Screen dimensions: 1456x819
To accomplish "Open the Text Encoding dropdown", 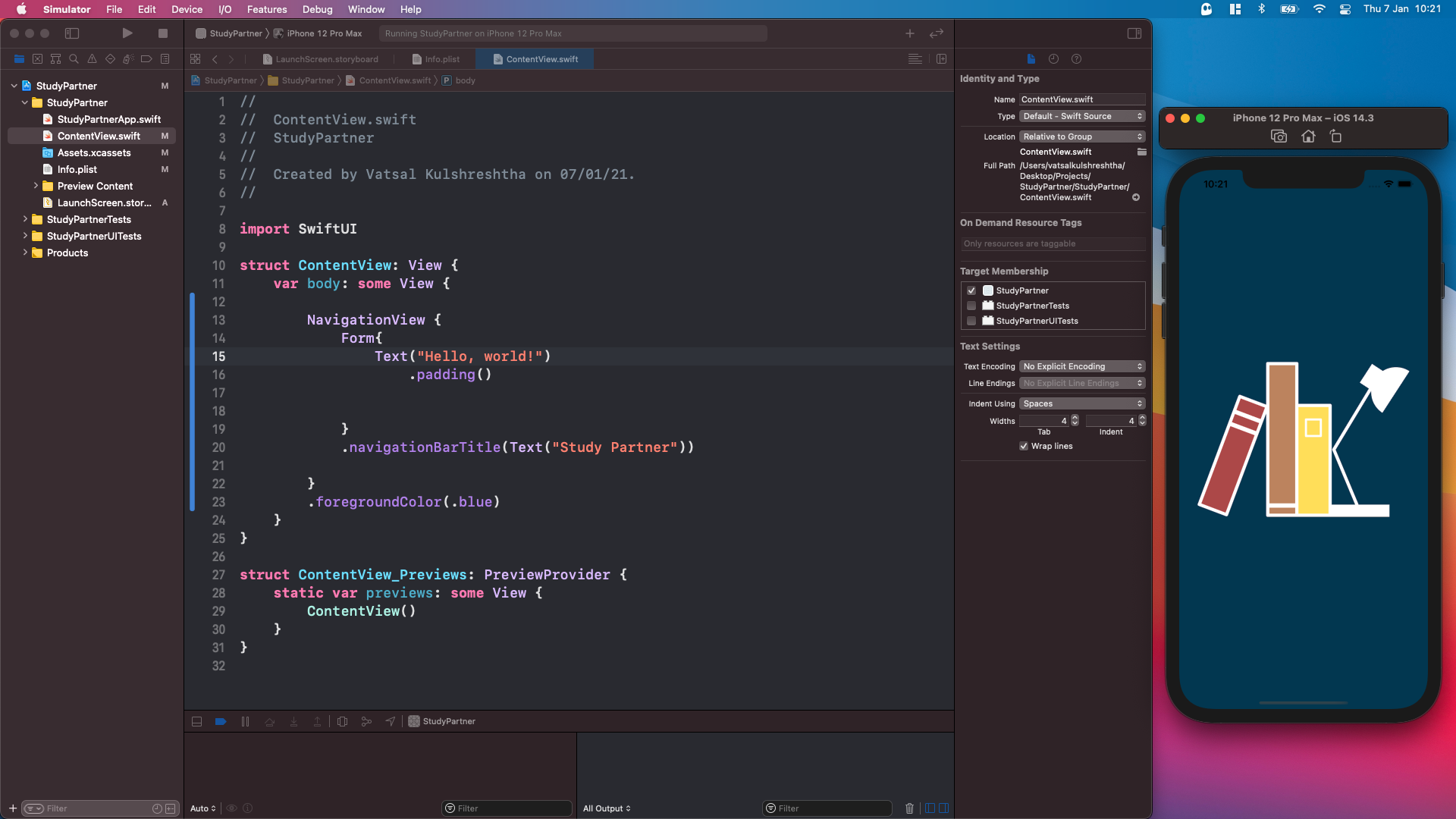I will [1081, 366].
